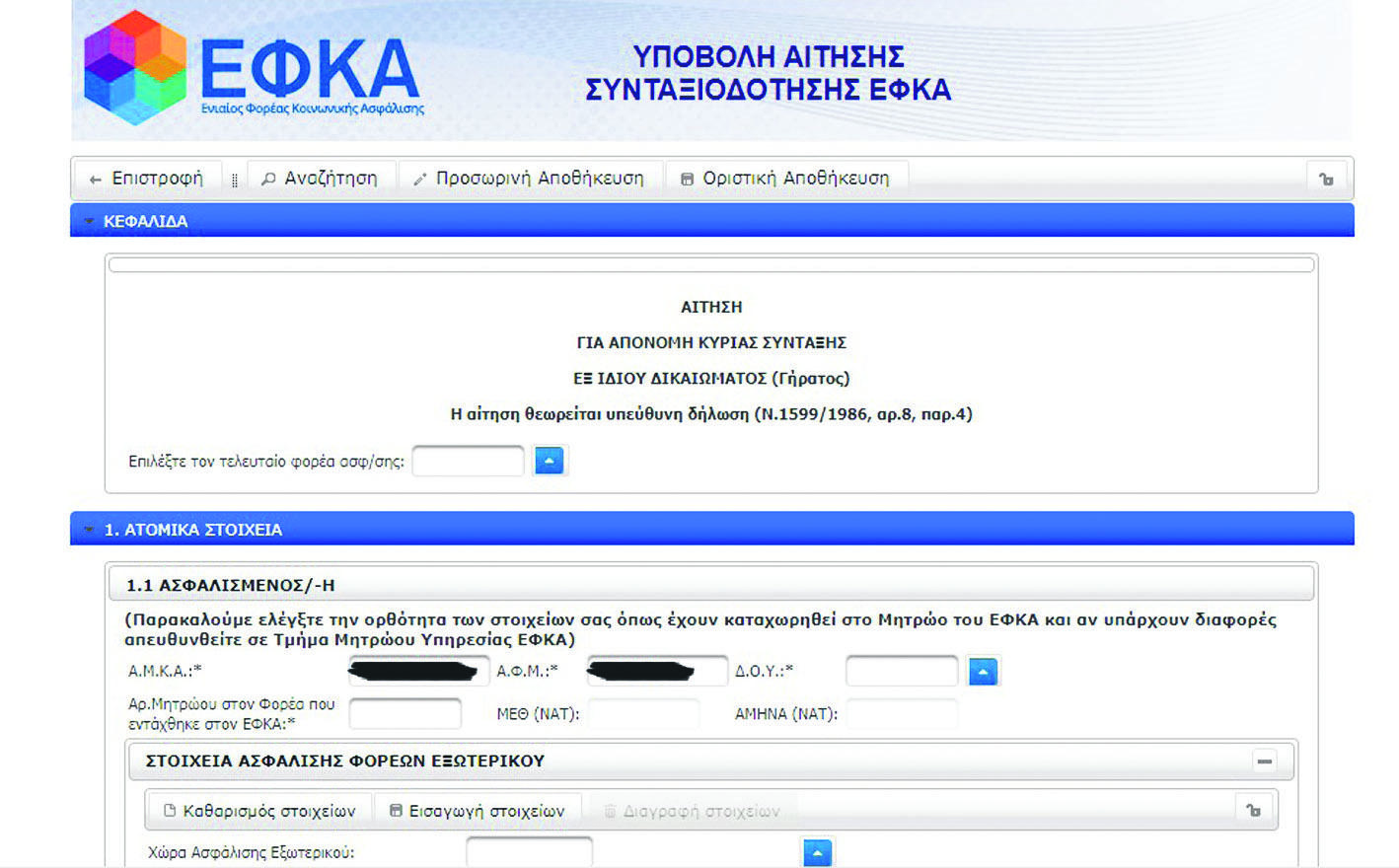Click the ΥΠΟΒΟΛΗ ΑΙΤΗΣΗΣ ΣΥΝΤΑΞΙΟΔΟΤΗΣΗΣ ΕΦΚΑ title
The image size is (1399, 868).
768,72
